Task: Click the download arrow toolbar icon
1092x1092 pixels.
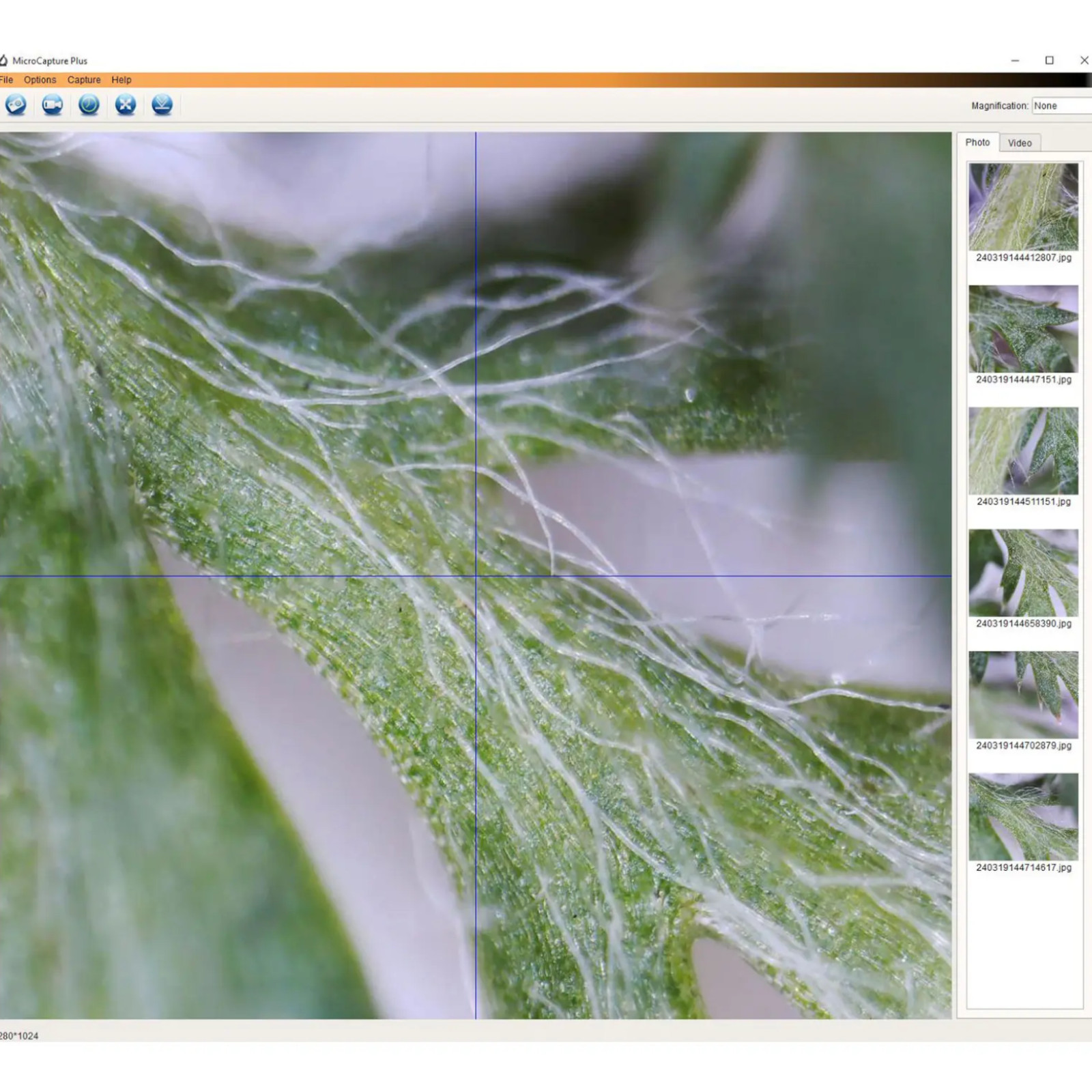Action: click(162, 105)
